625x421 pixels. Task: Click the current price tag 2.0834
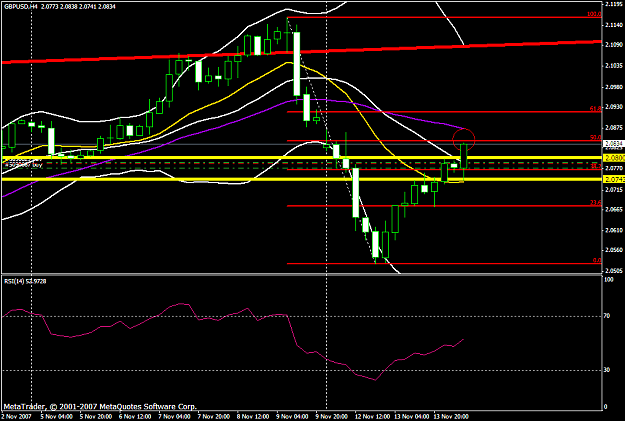tap(614, 144)
